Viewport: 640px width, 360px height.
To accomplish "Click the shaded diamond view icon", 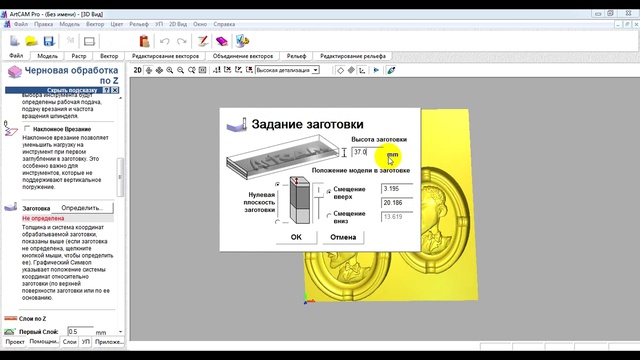I will coord(351,70).
